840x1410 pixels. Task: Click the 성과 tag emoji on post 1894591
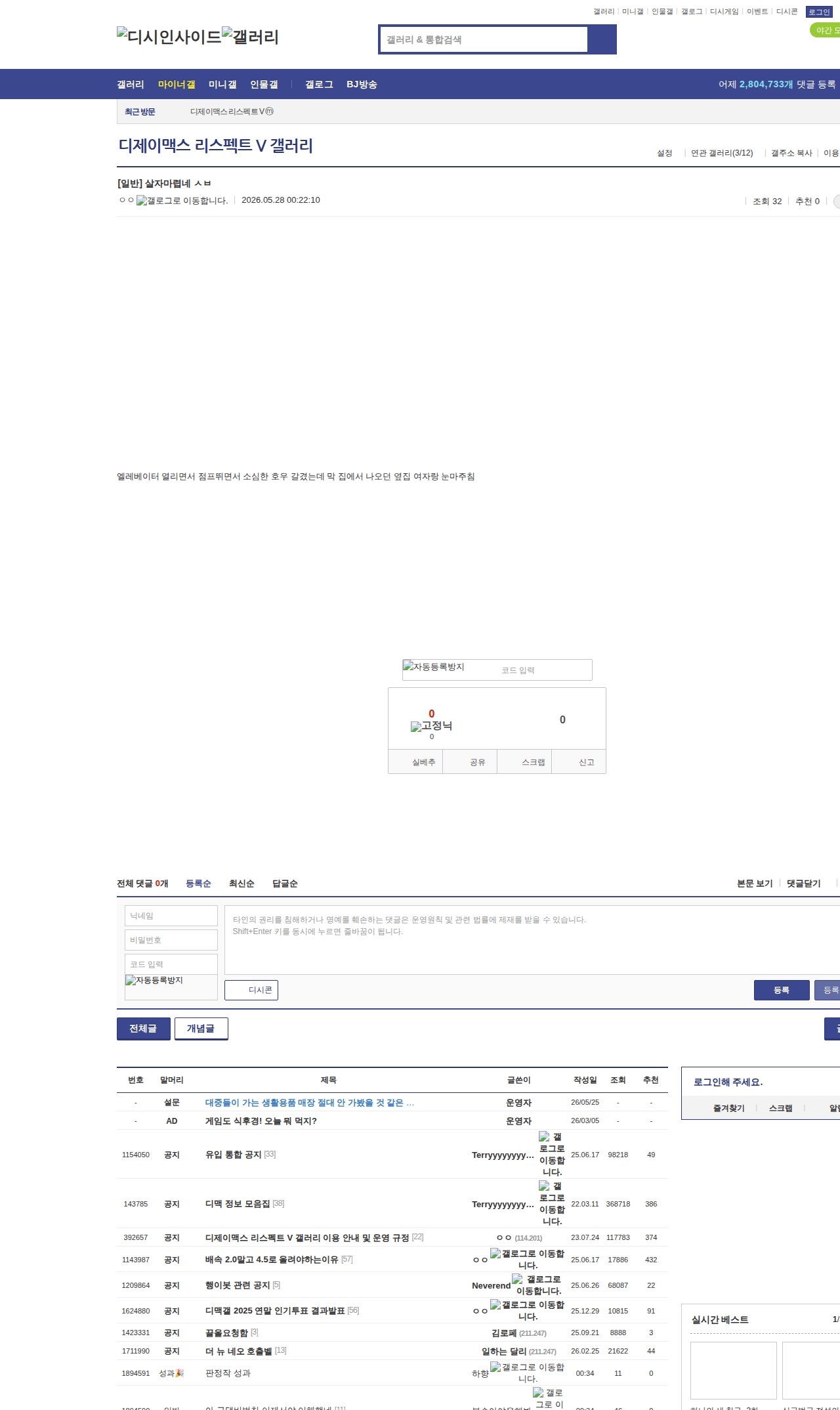pos(180,1373)
